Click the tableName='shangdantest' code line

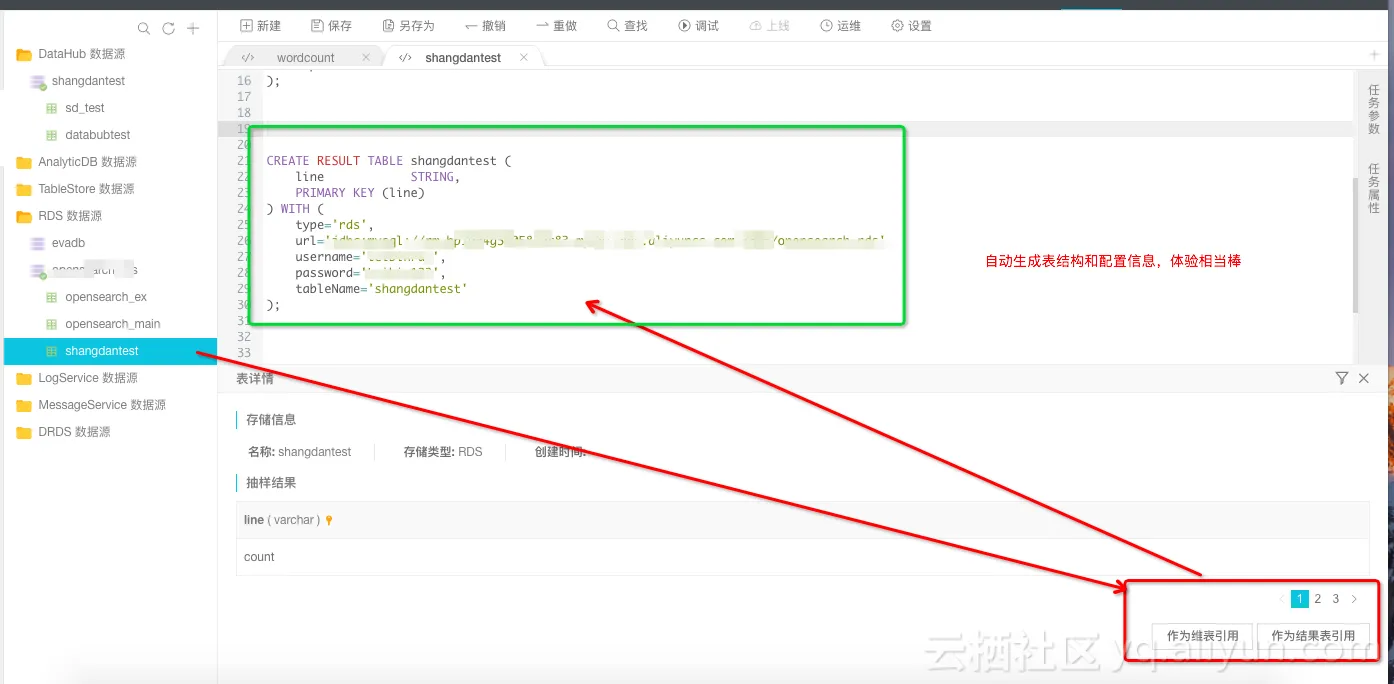pyautogui.click(x=381, y=289)
